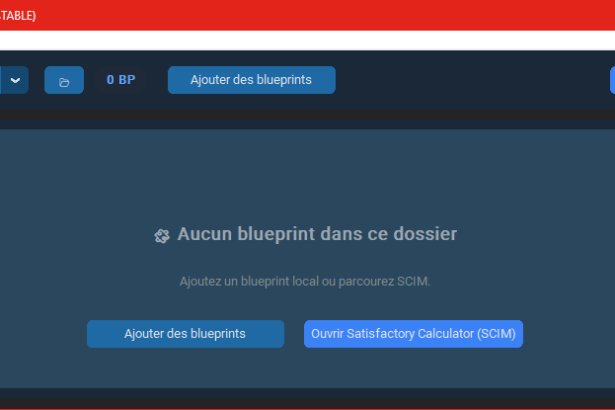This screenshot has width=615, height=410.
Task: Click the centered Ajouter des blueprints button
Action: [184, 334]
